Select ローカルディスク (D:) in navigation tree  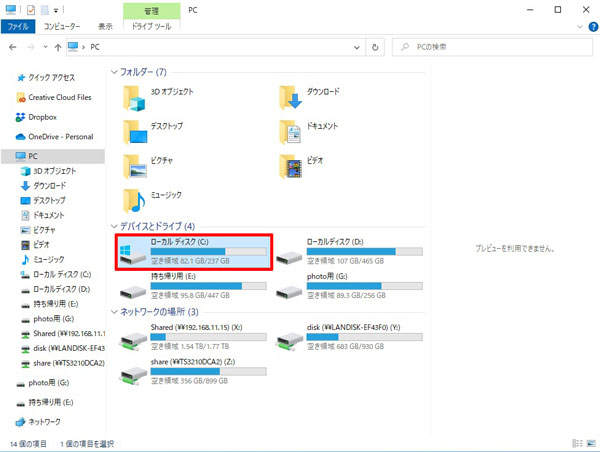click(x=55, y=289)
